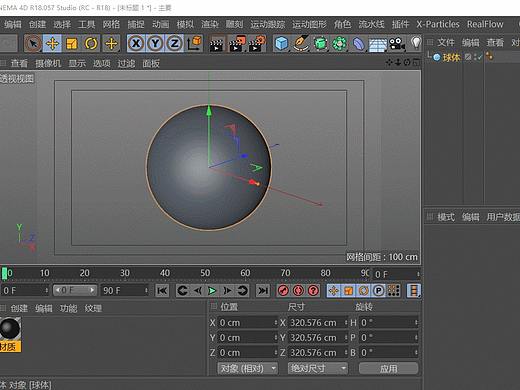This screenshot has width=520, height=390.
Task: Open the subdivision surface generators
Action: coord(320,44)
